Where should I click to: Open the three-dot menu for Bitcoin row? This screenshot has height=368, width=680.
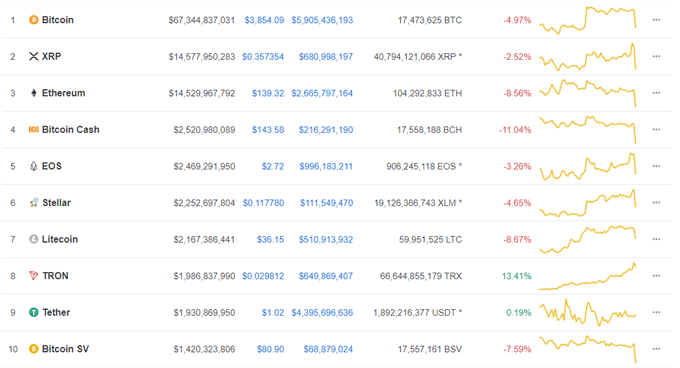click(x=656, y=20)
